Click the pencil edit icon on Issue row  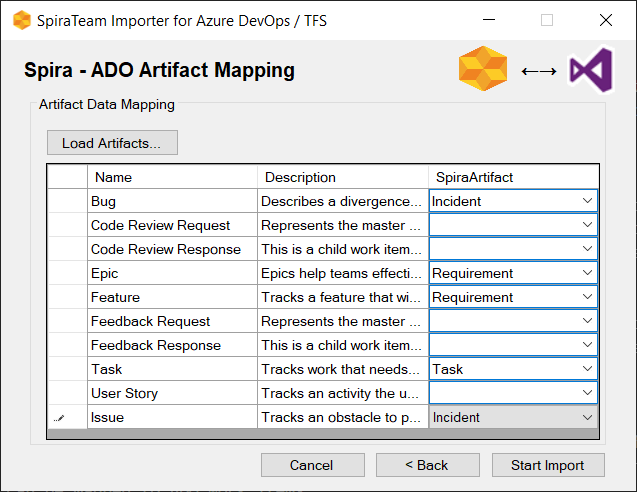[58, 418]
